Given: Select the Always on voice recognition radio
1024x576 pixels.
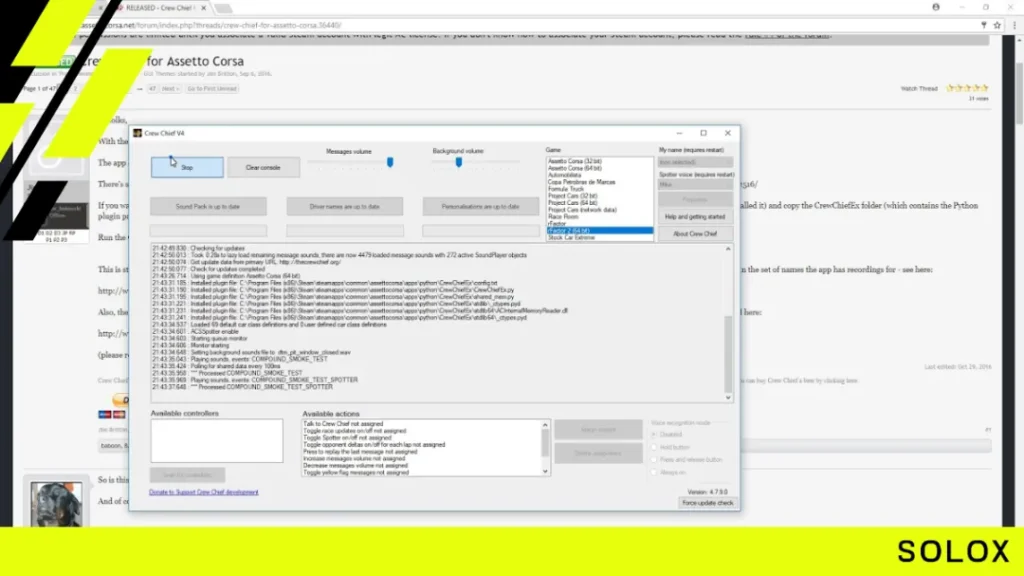Looking at the screenshot, I should pos(654,472).
